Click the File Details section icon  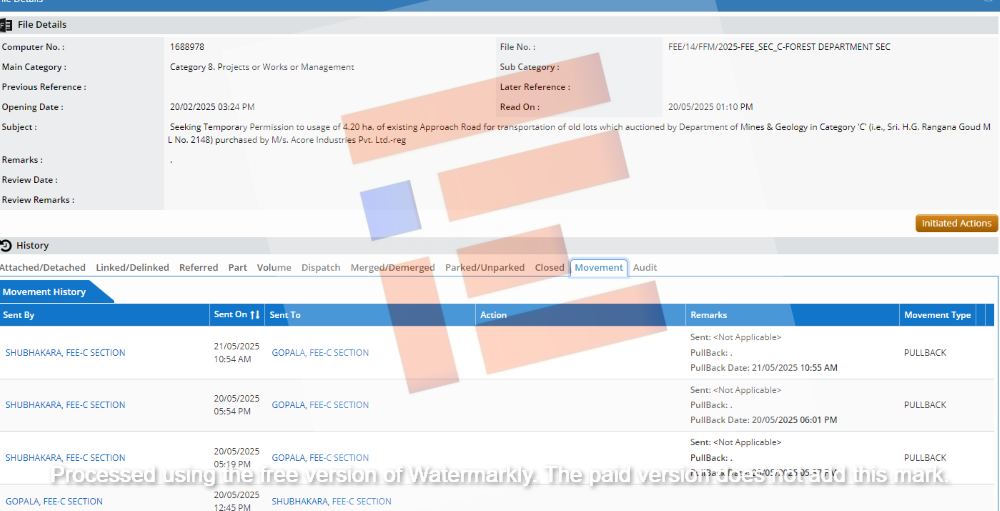click(6, 24)
